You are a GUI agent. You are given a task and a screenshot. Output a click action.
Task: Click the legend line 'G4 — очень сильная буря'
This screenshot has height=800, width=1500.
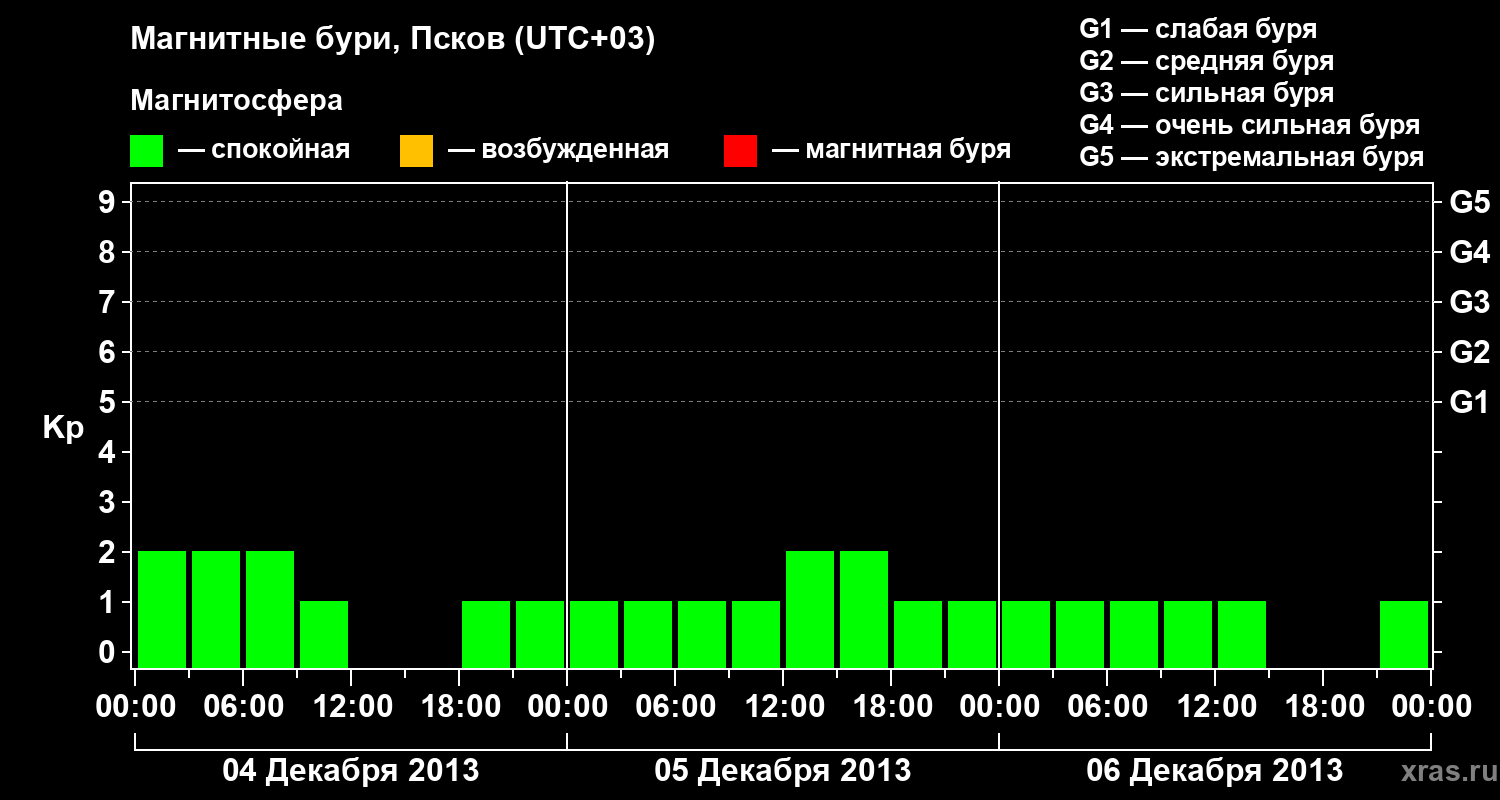pyautogui.click(x=1250, y=125)
